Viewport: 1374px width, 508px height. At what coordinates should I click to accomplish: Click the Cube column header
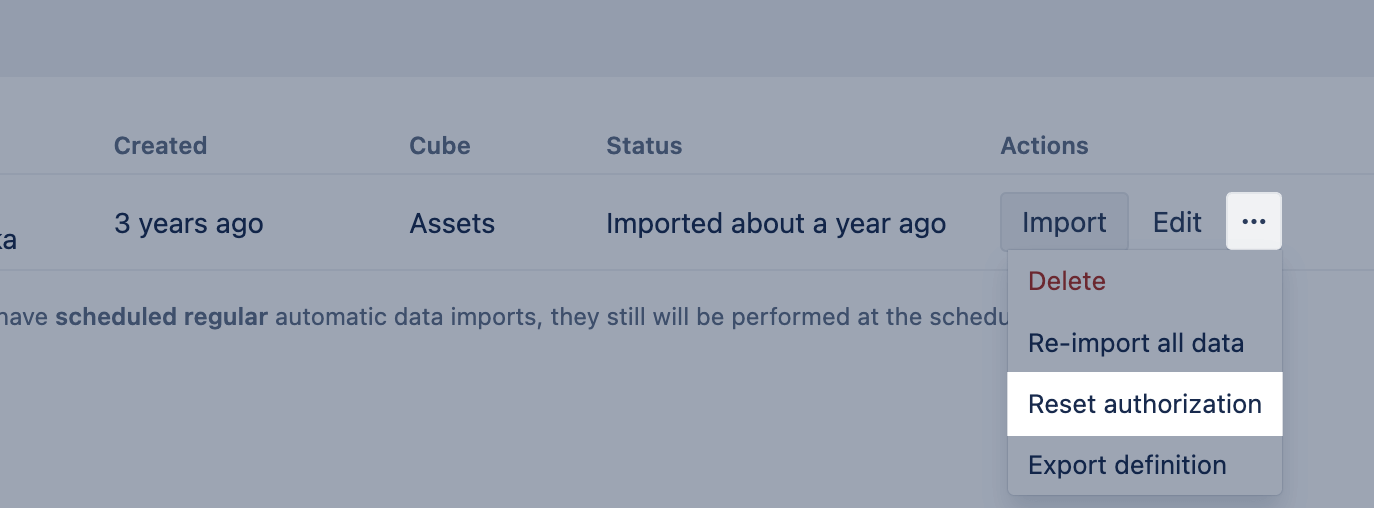coord(439,146)
